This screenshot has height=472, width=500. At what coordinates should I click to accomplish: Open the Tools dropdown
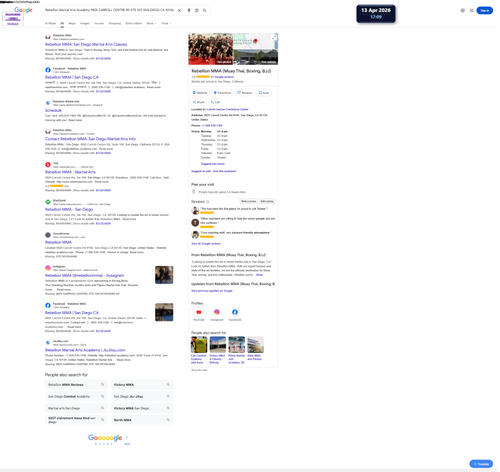tap(167, 24)
